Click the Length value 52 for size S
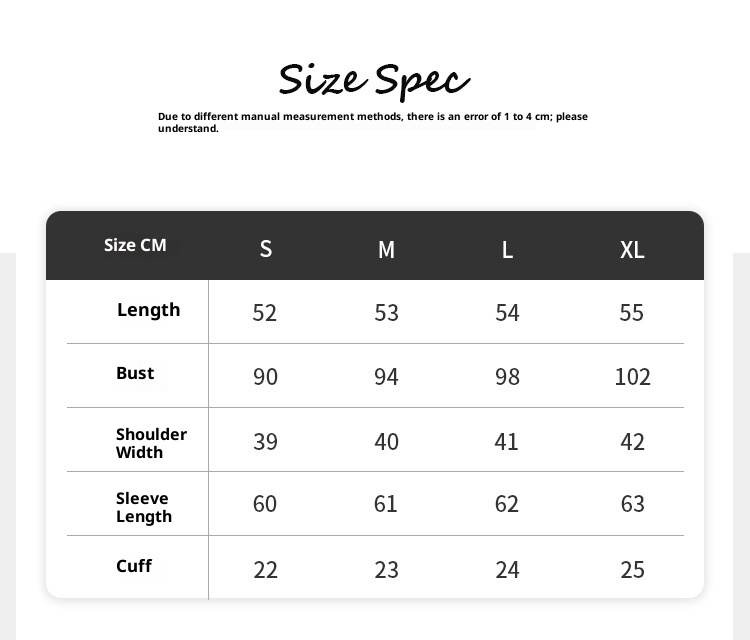The image size is (750, 640). click(264, 313)
